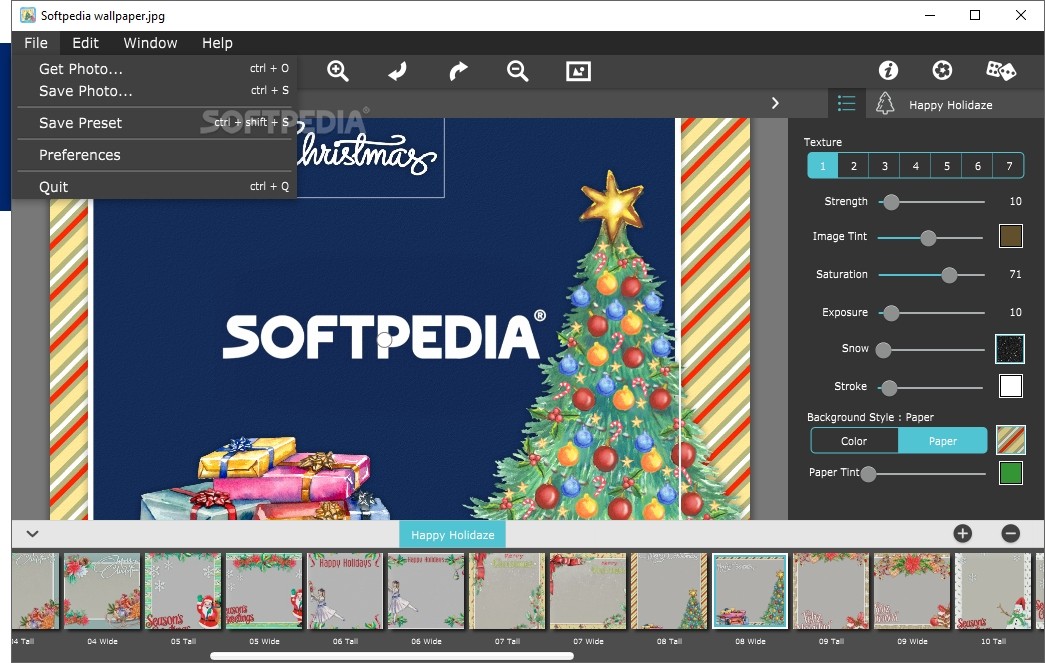Select texture number 1
The image size is (1045, 663).
click(822, 166)
